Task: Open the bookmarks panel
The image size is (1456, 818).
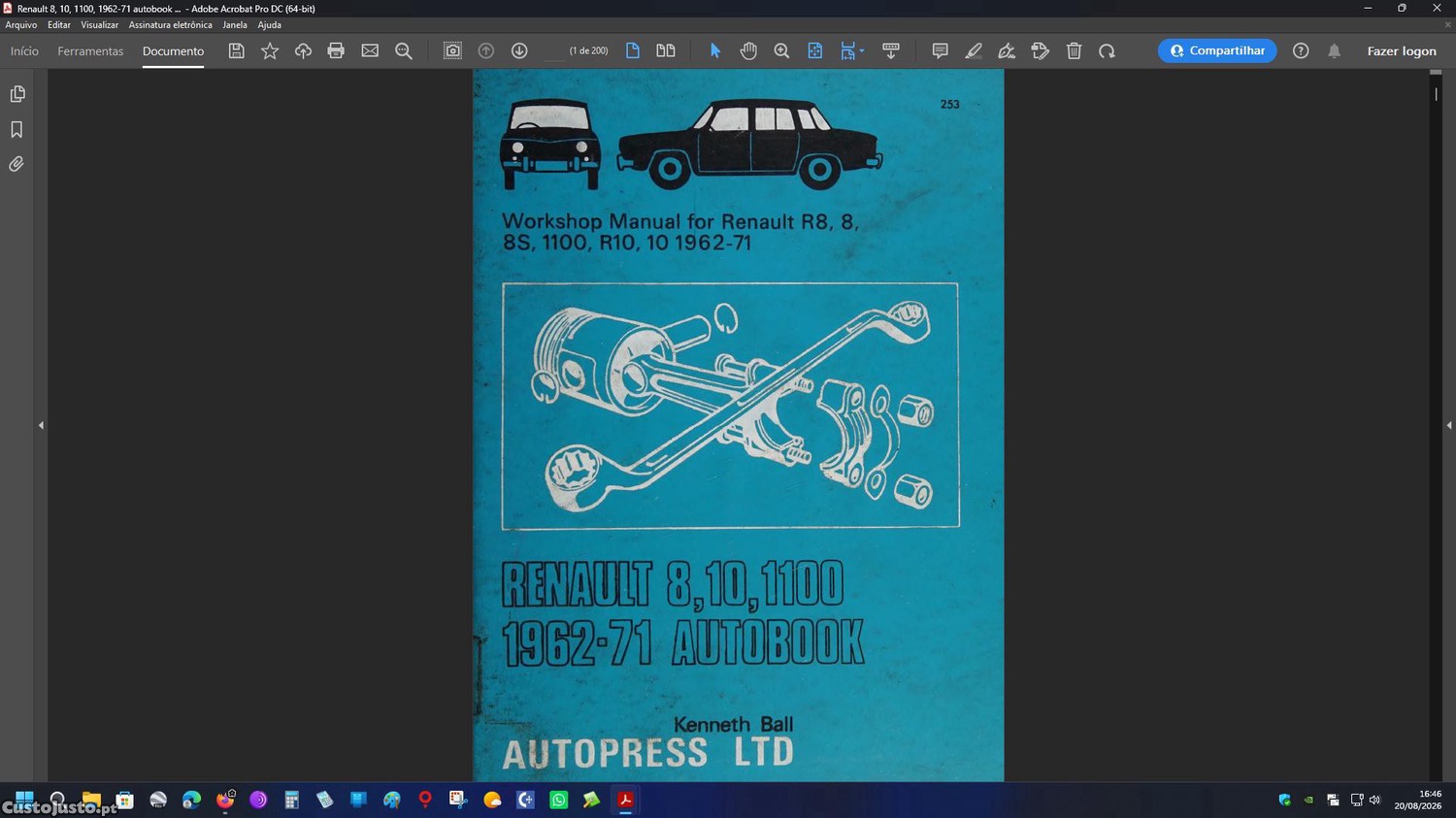Action: click(x=17, y=129)
